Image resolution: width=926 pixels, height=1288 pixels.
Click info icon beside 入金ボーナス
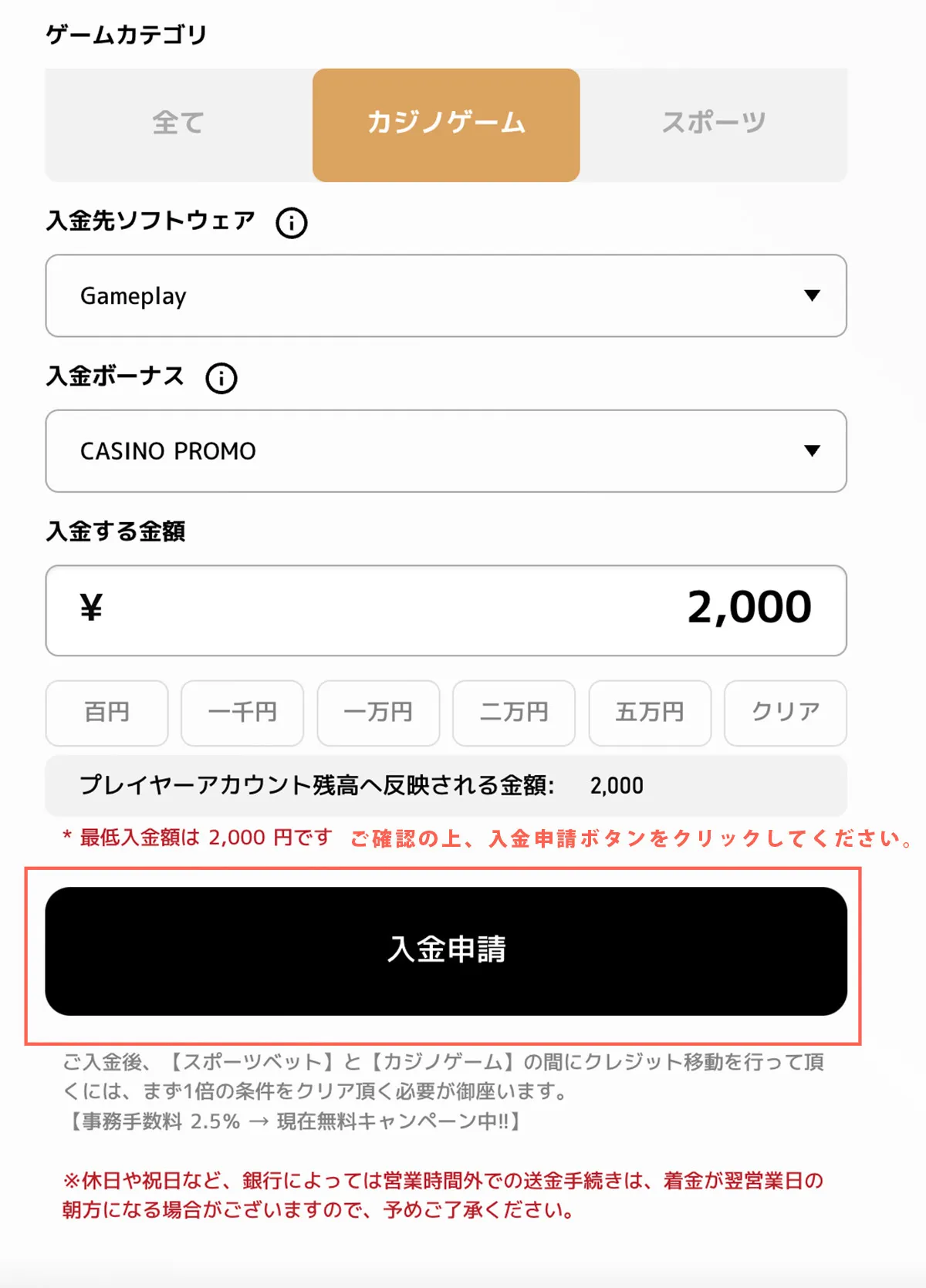(x=221, y=378)
